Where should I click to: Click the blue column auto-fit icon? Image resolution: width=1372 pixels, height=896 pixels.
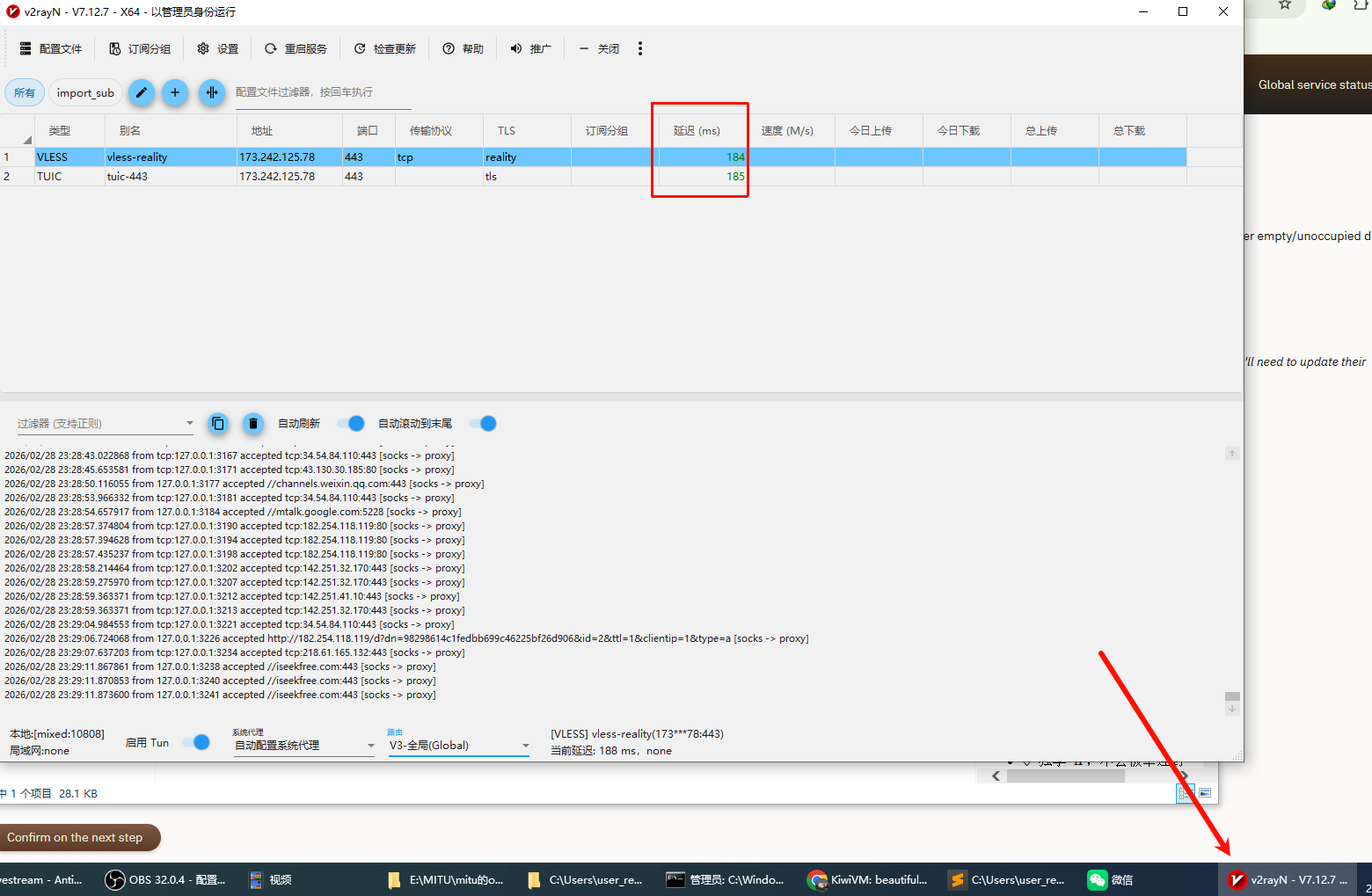click(x=211, y=92)
